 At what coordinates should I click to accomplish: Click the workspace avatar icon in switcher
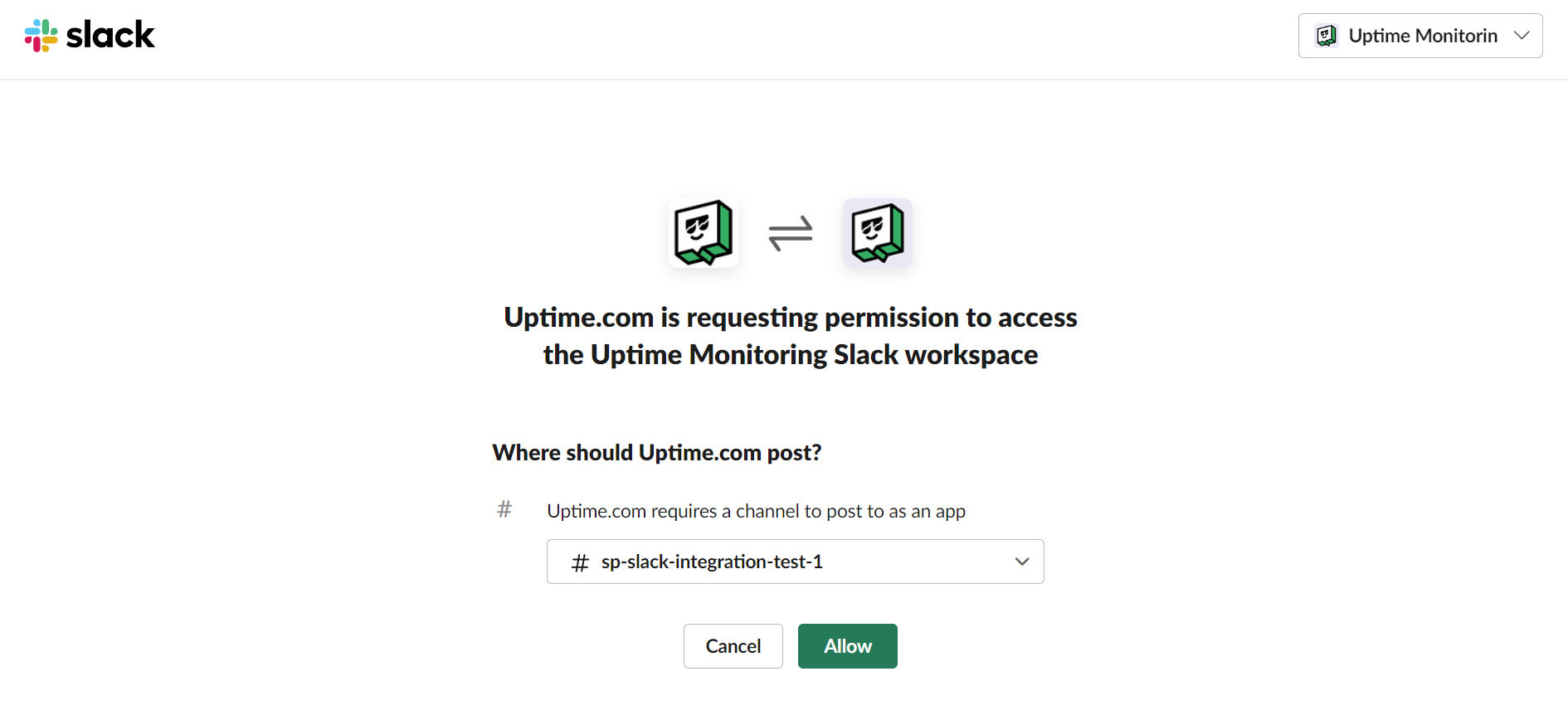[x=1327, y=36]
